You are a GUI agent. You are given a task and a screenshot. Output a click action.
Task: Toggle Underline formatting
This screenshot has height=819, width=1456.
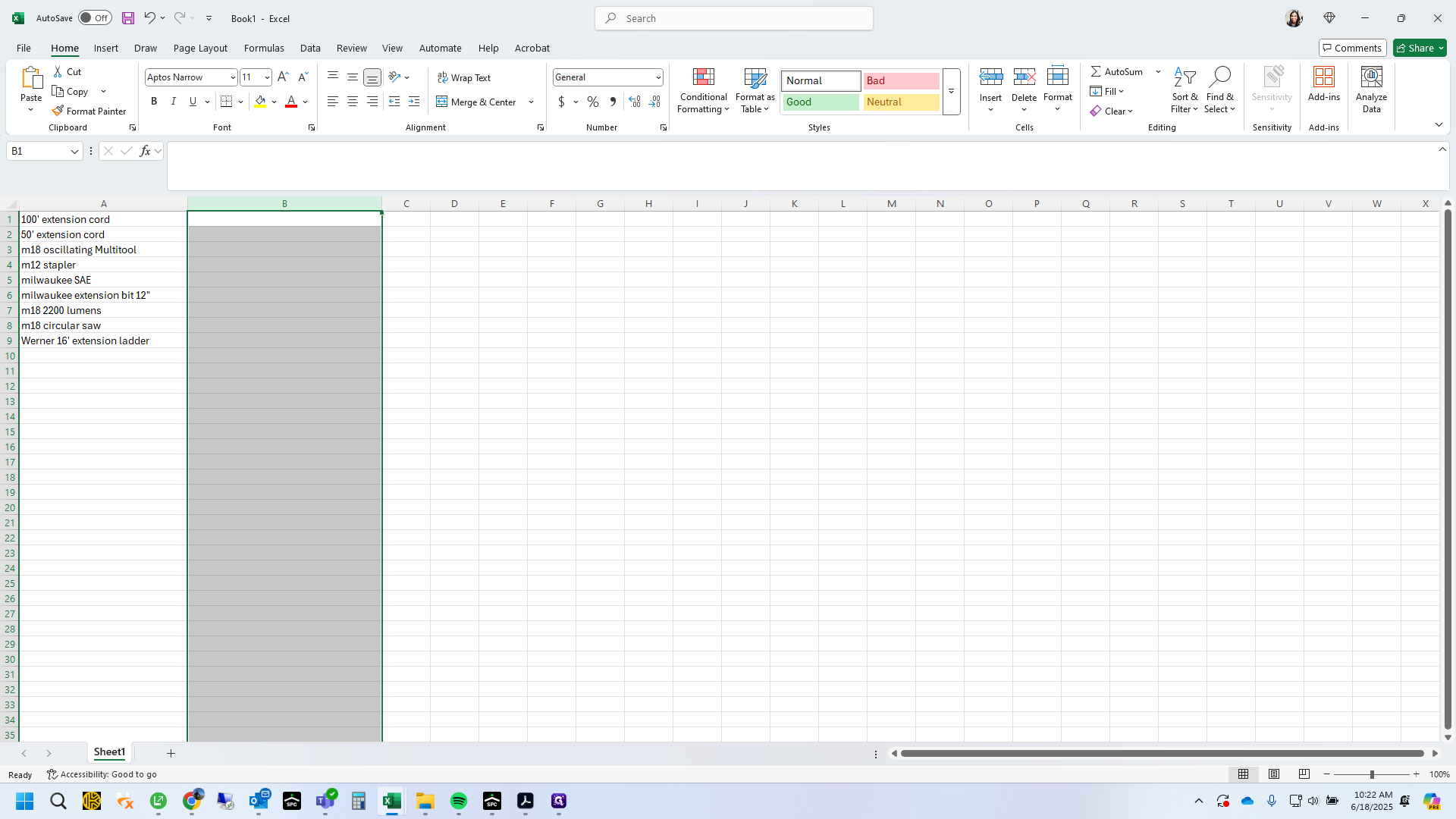(193, 102)
